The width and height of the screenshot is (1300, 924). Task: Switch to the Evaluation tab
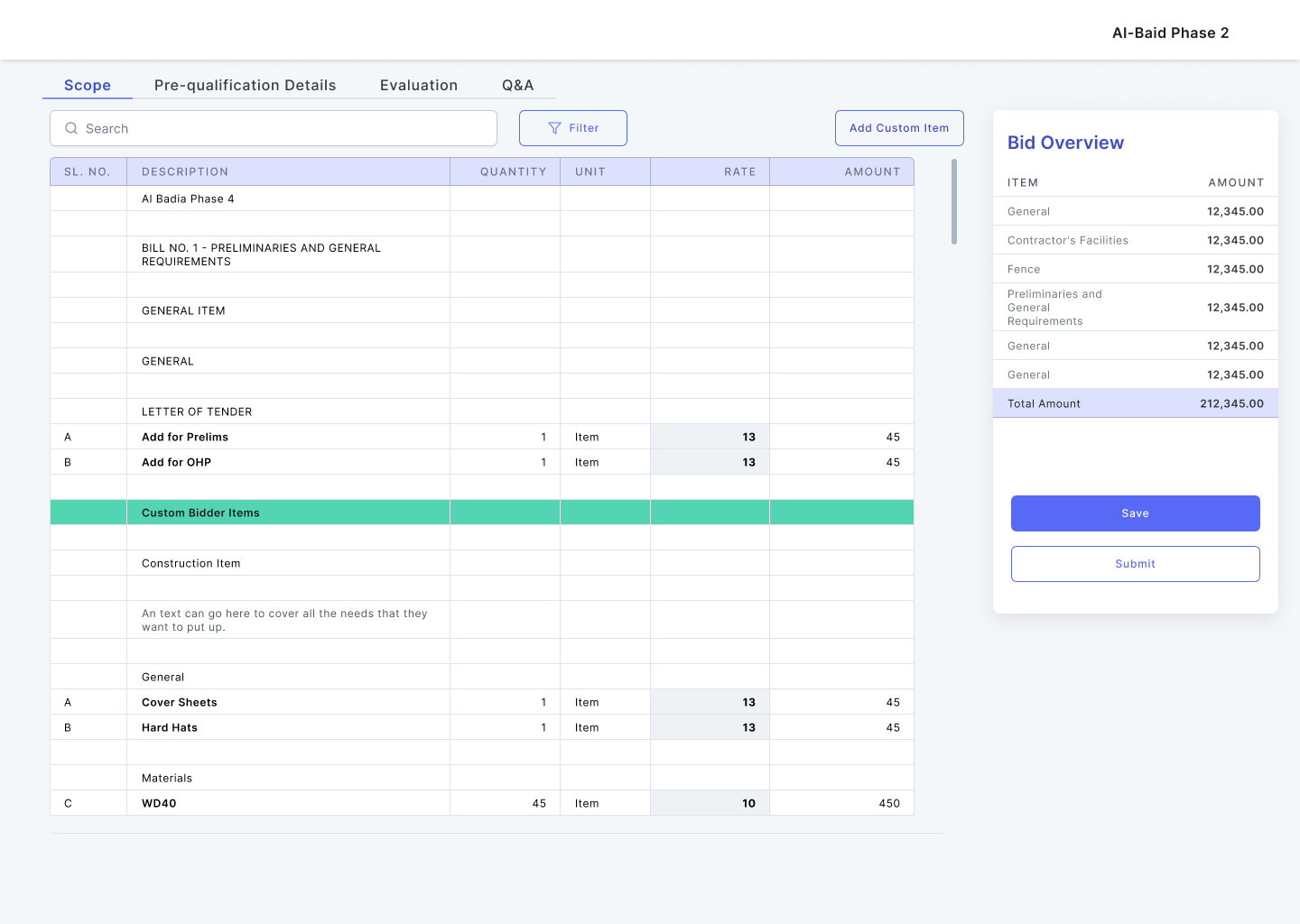pyautogui.click(x=419, y=85)
